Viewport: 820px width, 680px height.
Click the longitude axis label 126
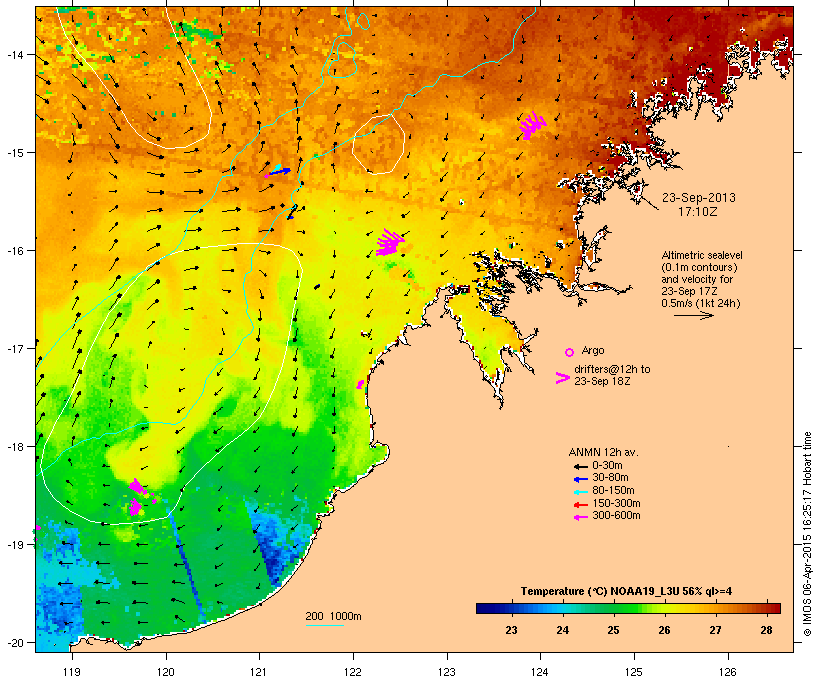[x=728, y=672]
